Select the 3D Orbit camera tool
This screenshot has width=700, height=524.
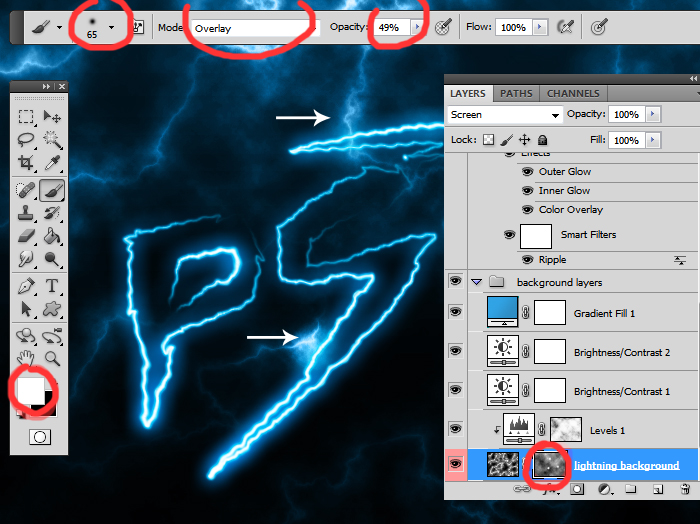[52, 336]
